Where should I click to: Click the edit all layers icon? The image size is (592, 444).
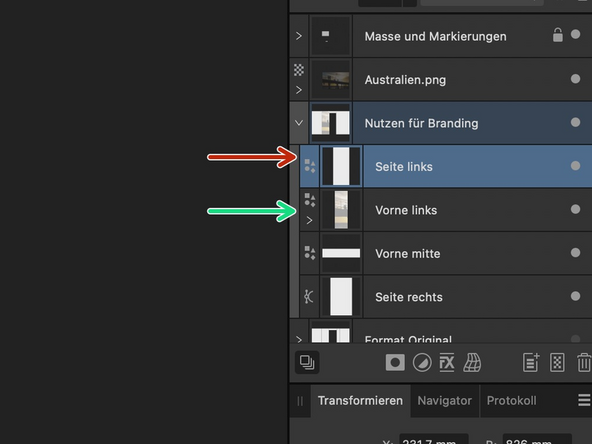point(307,362)
